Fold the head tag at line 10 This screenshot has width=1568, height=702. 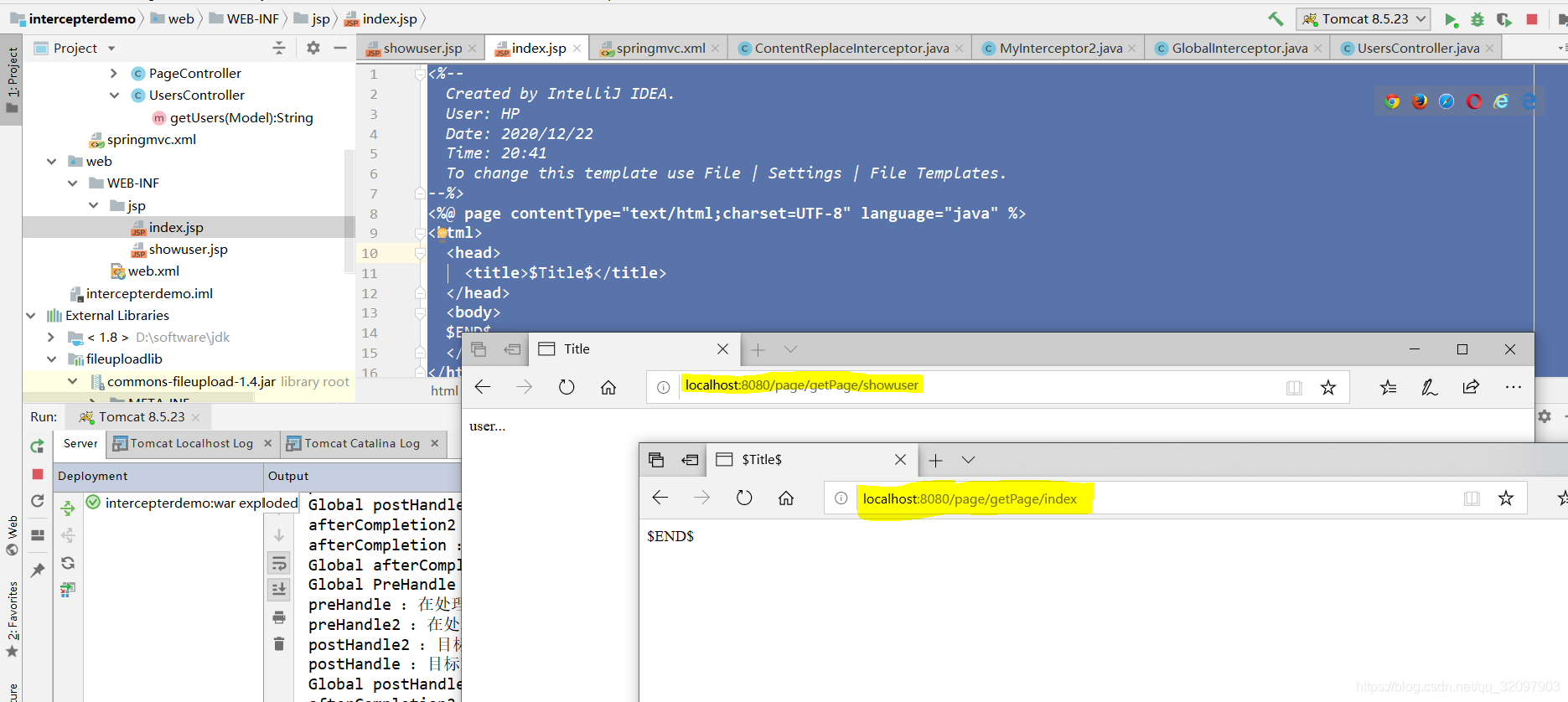pyautogui.click(x=420, y=253)
